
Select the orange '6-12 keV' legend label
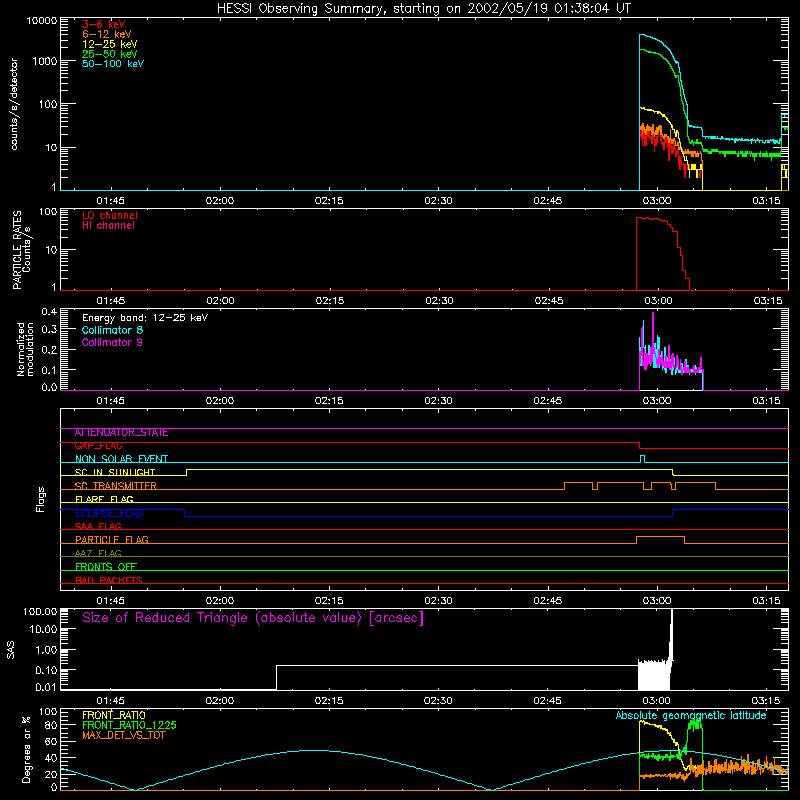(x=107, y=34)
